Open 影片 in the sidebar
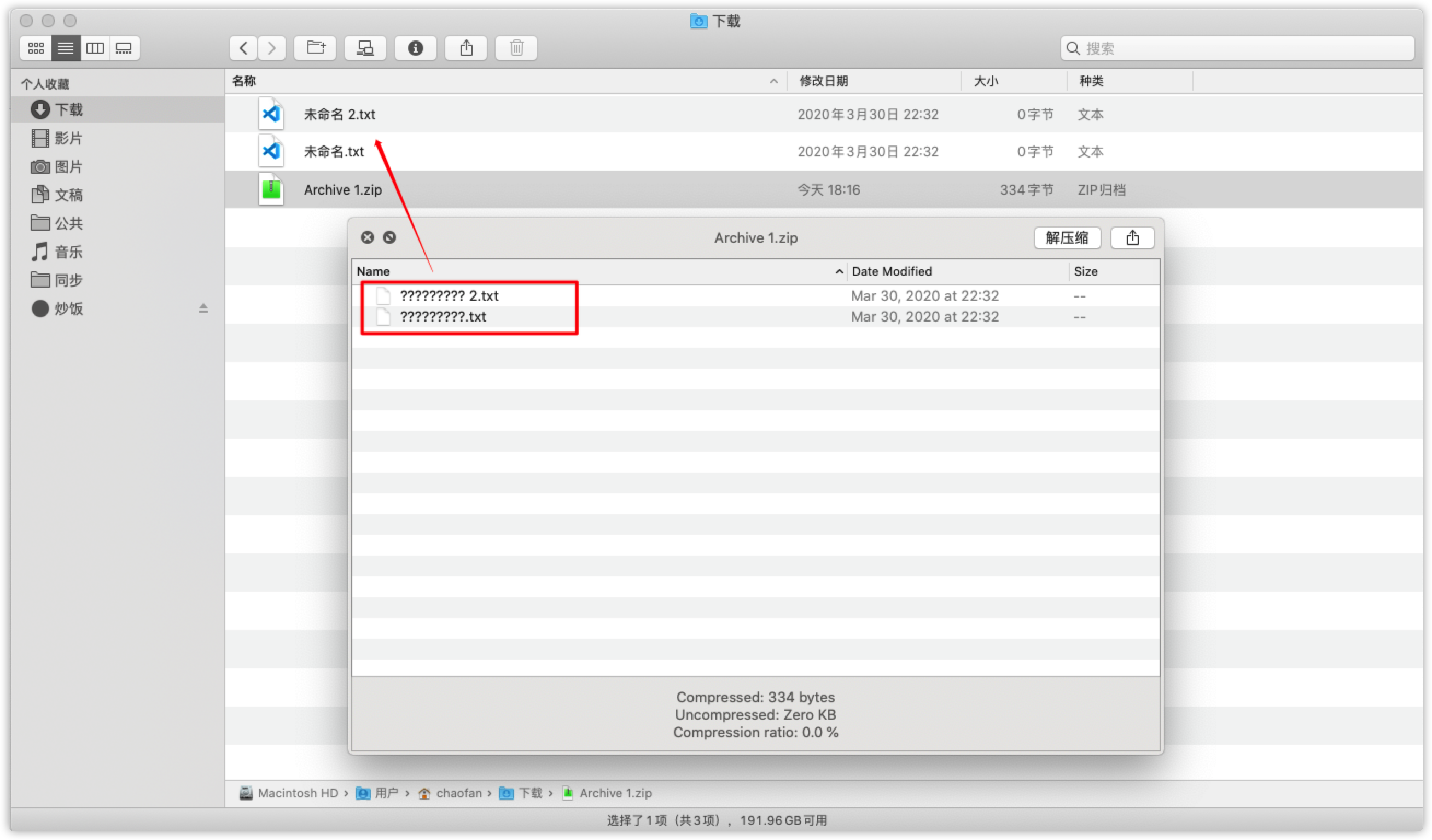The height and width of the screenshot is (840, 1432). pyautogui.click(x=118, y=138)
